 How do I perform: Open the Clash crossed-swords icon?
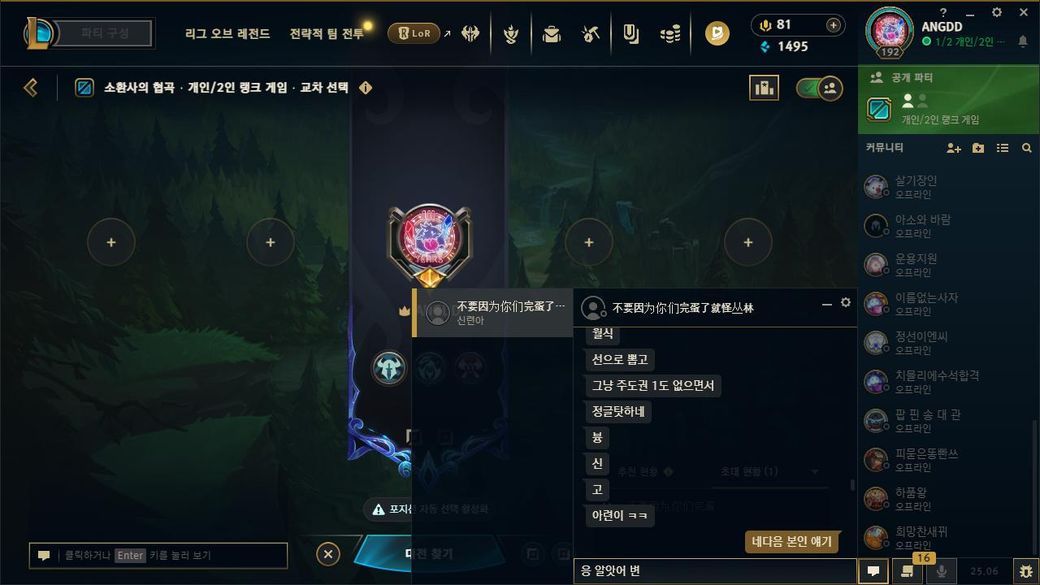coord(470,33)
